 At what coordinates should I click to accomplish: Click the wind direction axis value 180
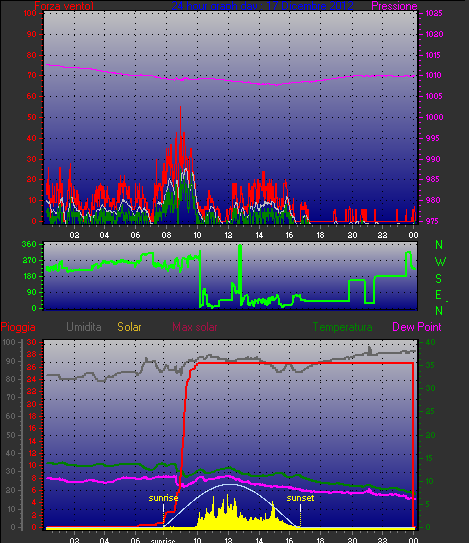pyautogui.click(x=29, y=276)
